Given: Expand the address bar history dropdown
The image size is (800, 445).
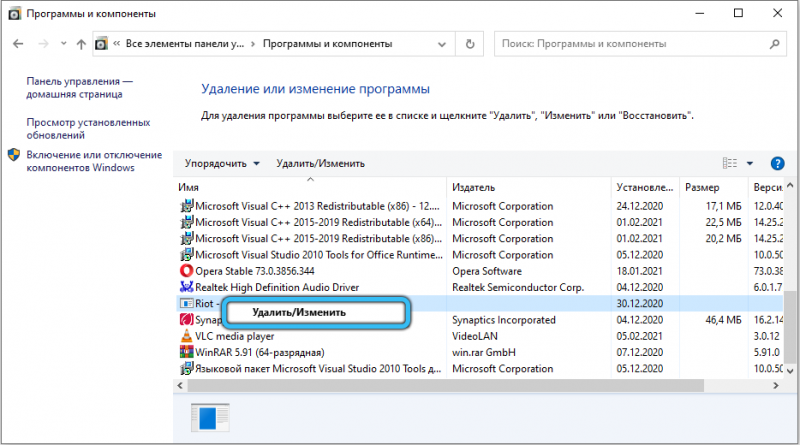Looking at the screenshot, I should [x=442, y=44].
